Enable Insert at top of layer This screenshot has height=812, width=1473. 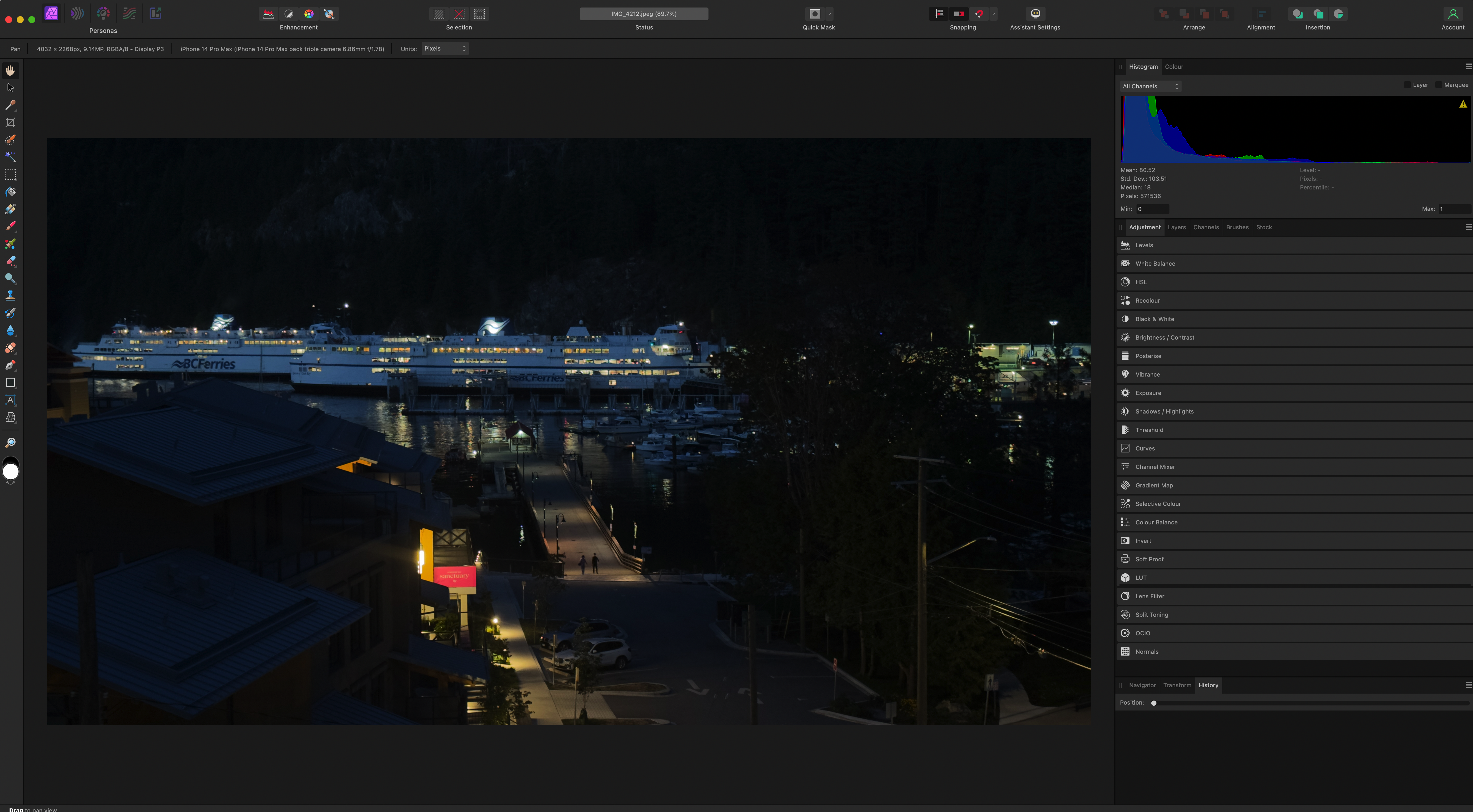click(x=1318, y=14)
